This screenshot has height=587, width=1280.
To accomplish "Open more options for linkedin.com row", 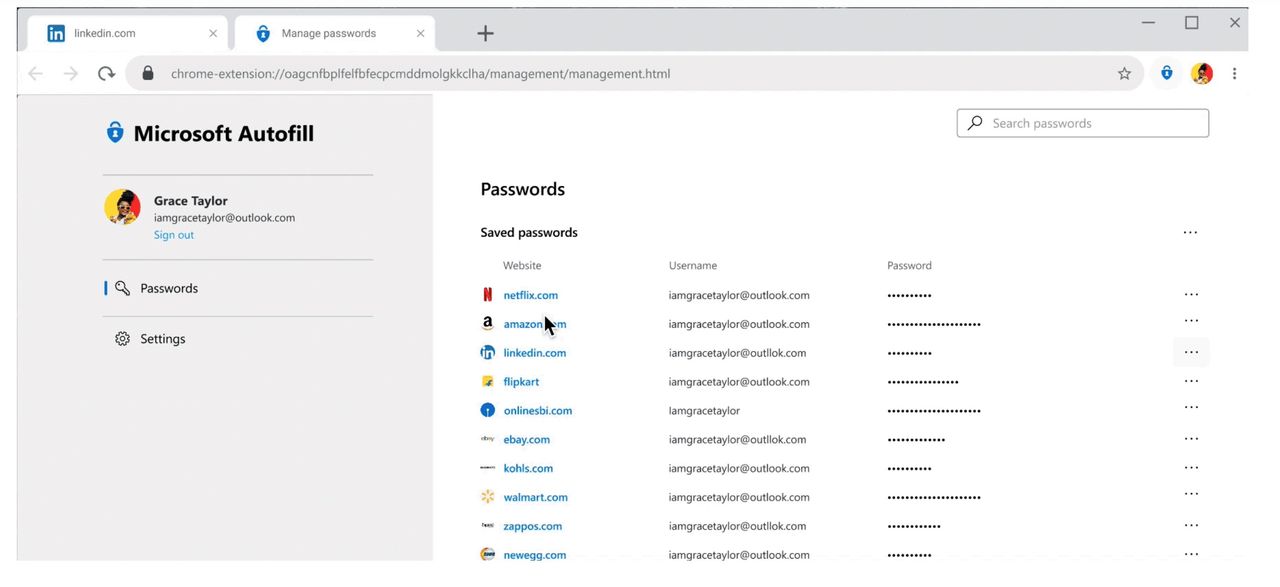I will (1191, 352).
